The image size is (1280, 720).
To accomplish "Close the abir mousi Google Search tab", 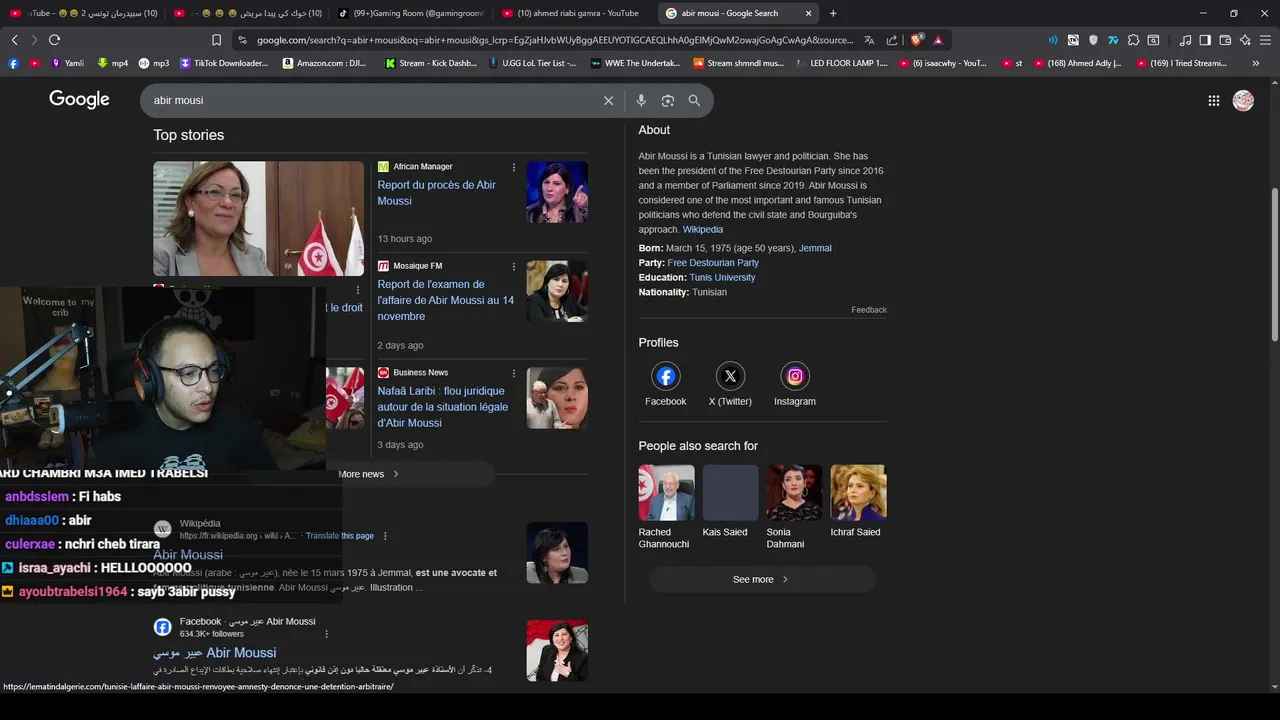I will point(808,13).
